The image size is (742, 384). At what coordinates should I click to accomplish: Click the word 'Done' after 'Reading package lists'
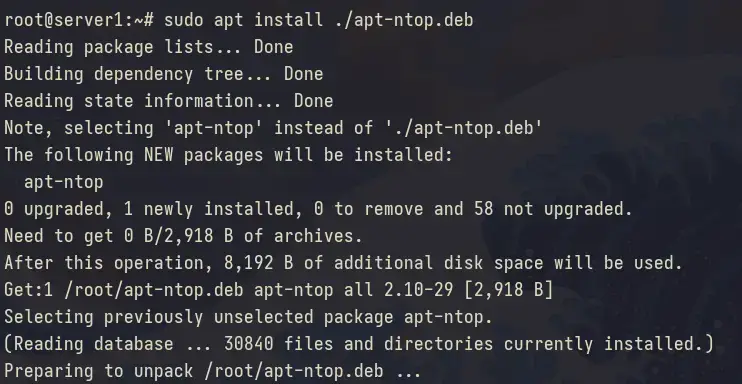tap(274, 47)
